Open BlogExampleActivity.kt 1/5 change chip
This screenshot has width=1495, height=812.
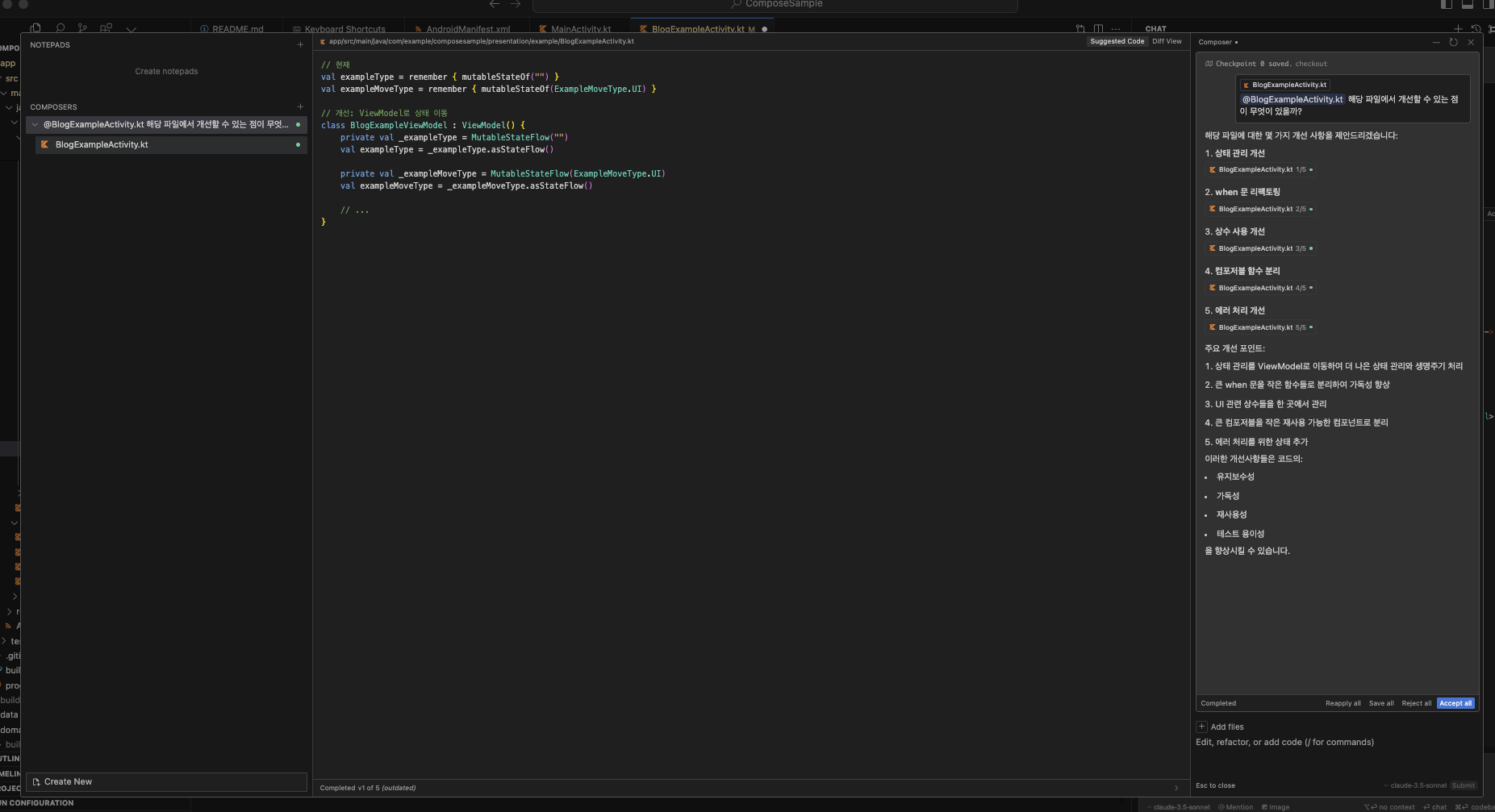point(1260,169)
